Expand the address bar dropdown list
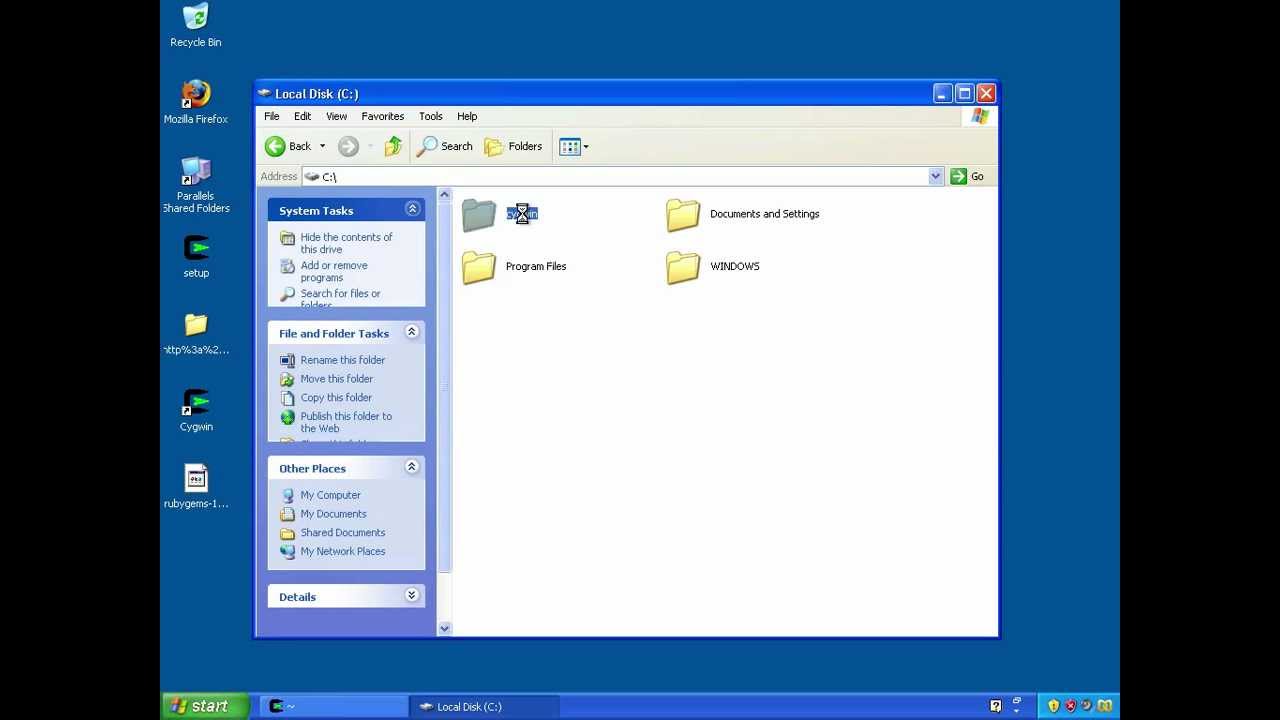The height and width of the screenshot is (720, 1280). pyautogui.click(x=935, y=177)
